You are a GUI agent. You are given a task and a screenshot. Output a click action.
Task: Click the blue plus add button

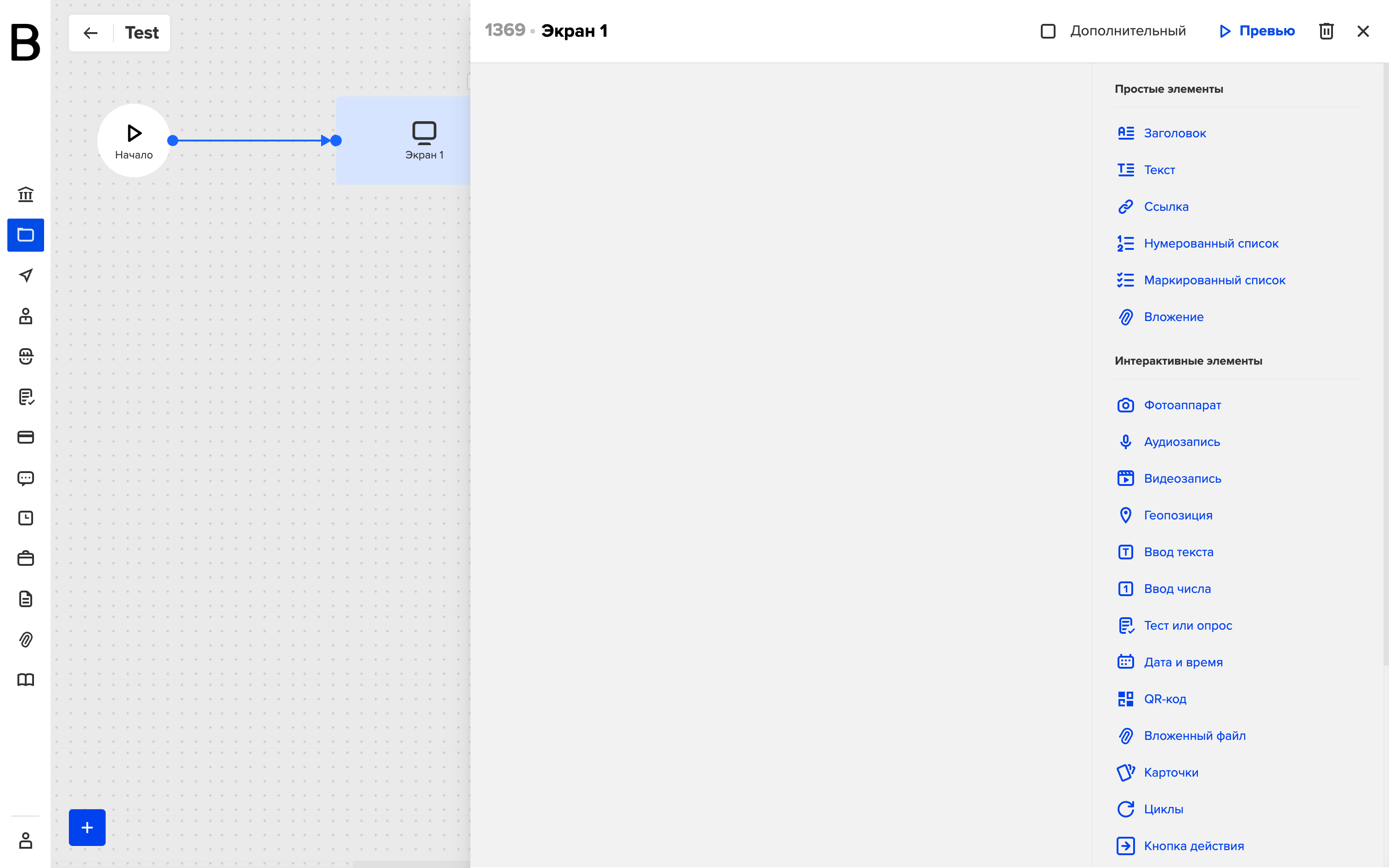click(x=87, y=827)
